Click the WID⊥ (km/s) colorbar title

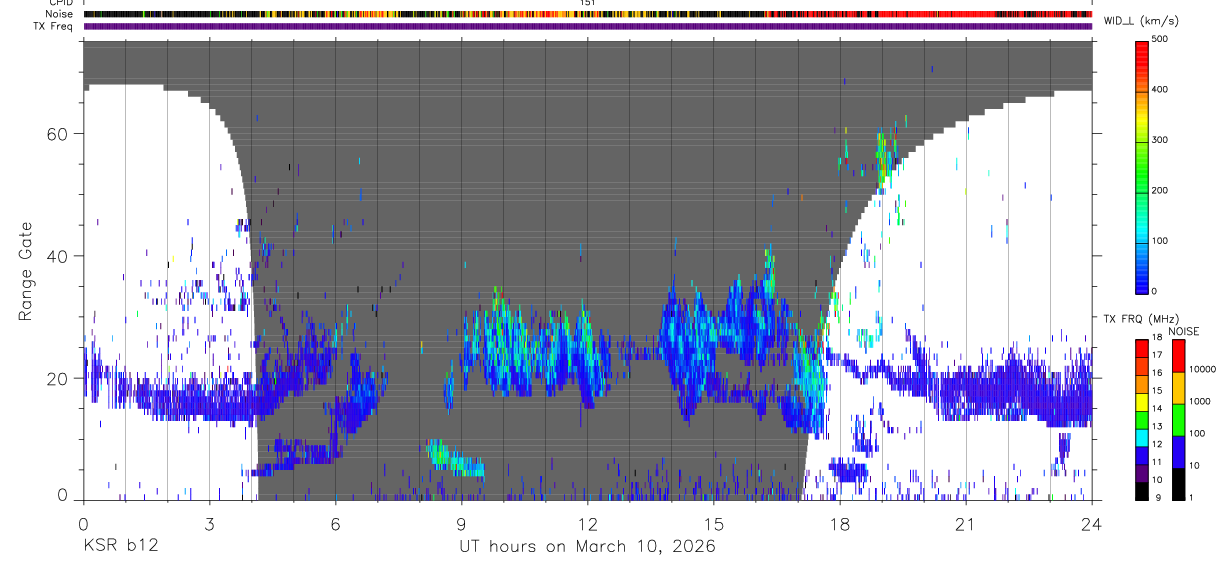pos(1141,20)
